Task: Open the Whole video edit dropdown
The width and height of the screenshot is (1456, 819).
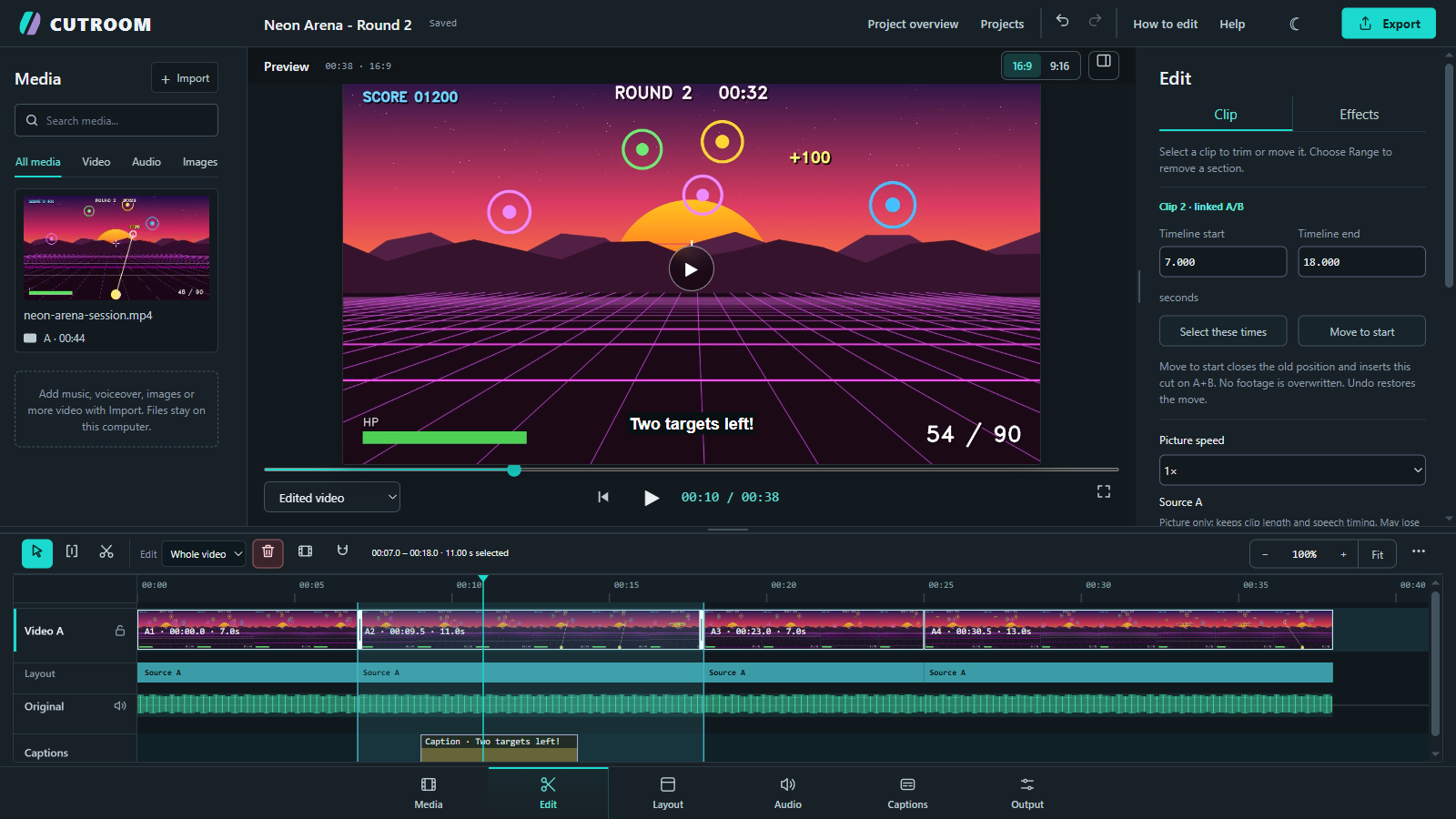Action: [x=205, y=553]
